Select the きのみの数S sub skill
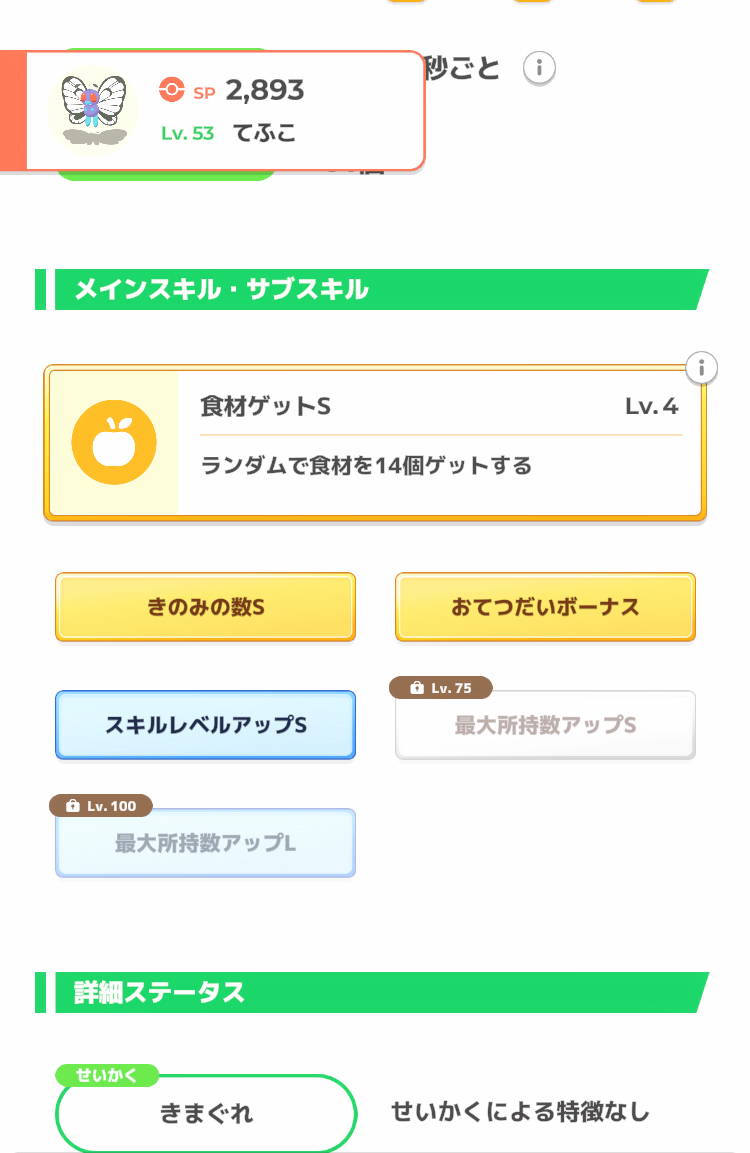 coord(205,607)
